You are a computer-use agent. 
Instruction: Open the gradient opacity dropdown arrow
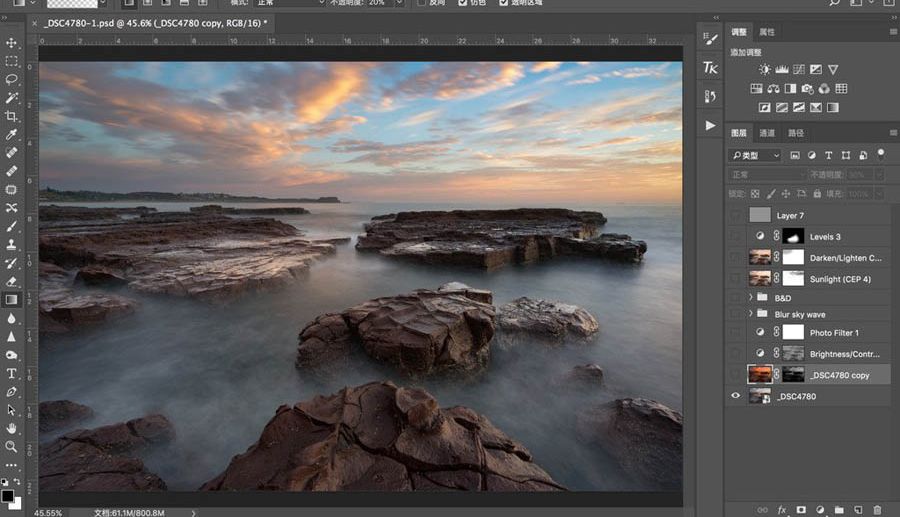tap(399, 3)
